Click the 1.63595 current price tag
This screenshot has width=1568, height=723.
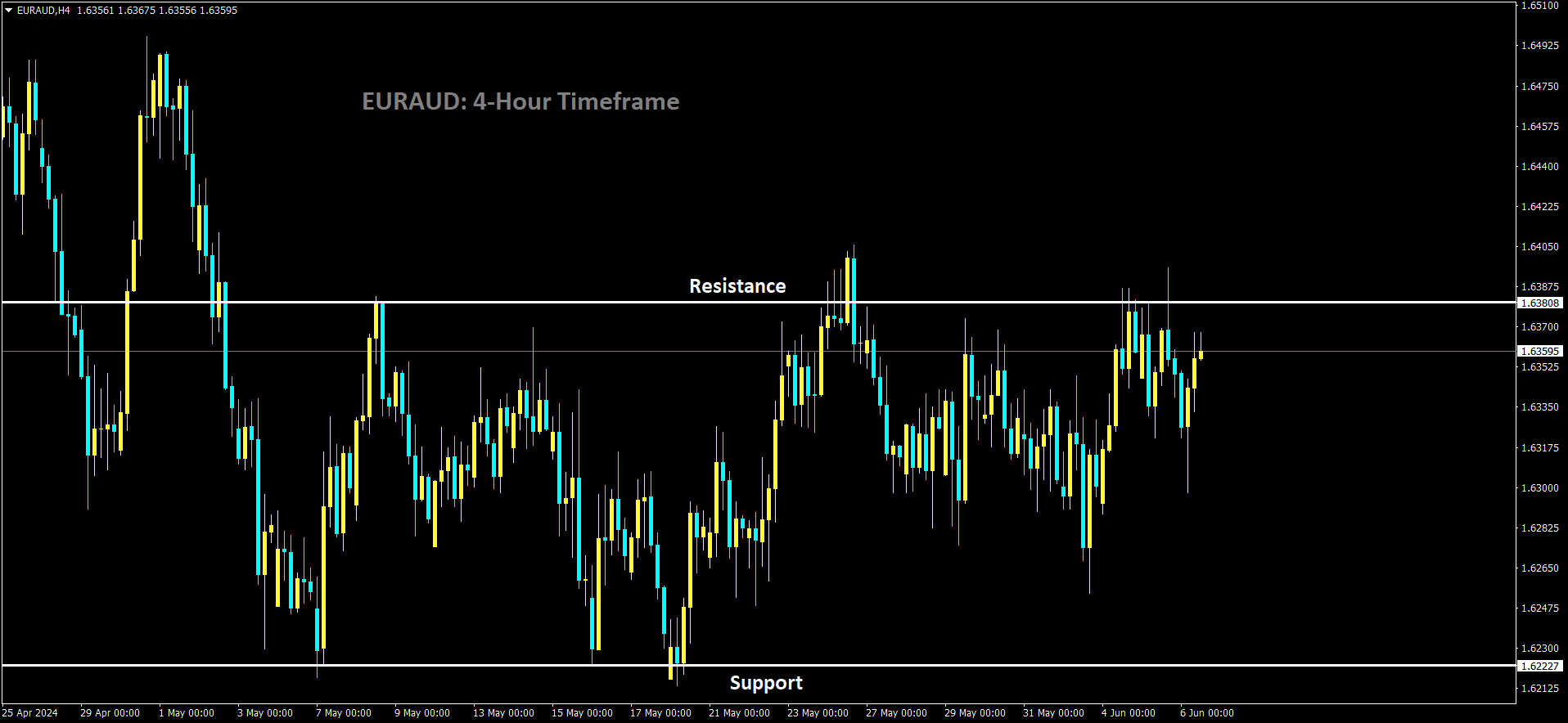tap(1540, 351)
